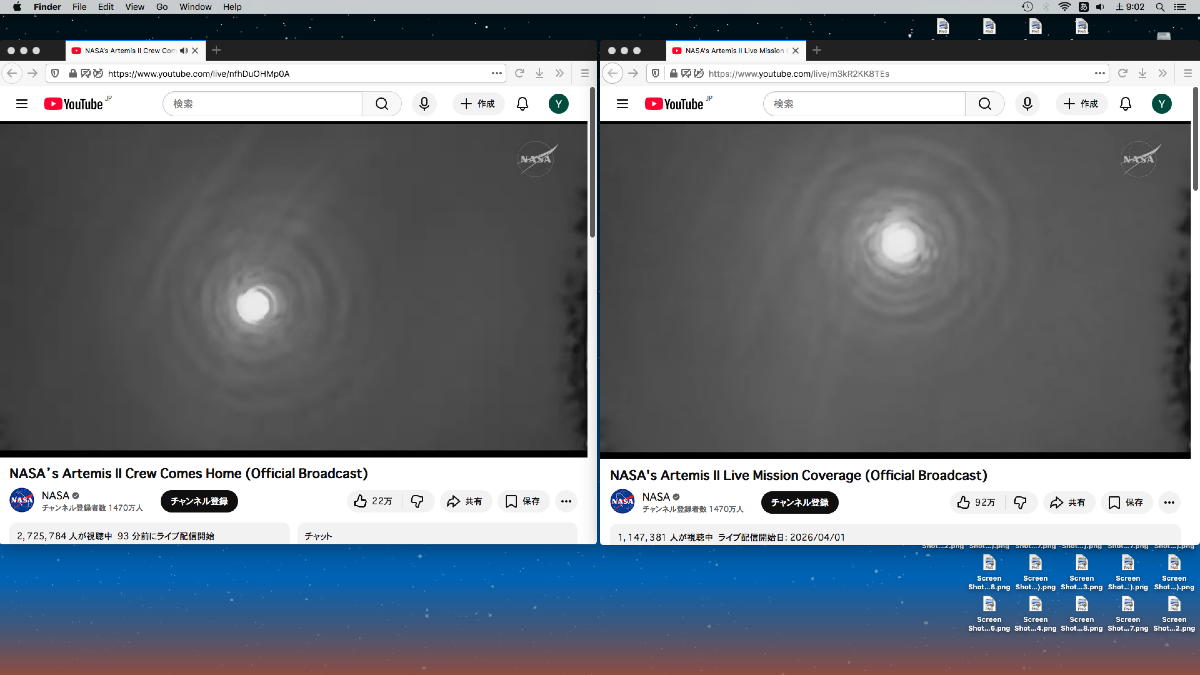The height and width of the screenshot is (675, 1200).
Task: Share Live Mission Coverage video with 共有
Action: pos(1069,502)
